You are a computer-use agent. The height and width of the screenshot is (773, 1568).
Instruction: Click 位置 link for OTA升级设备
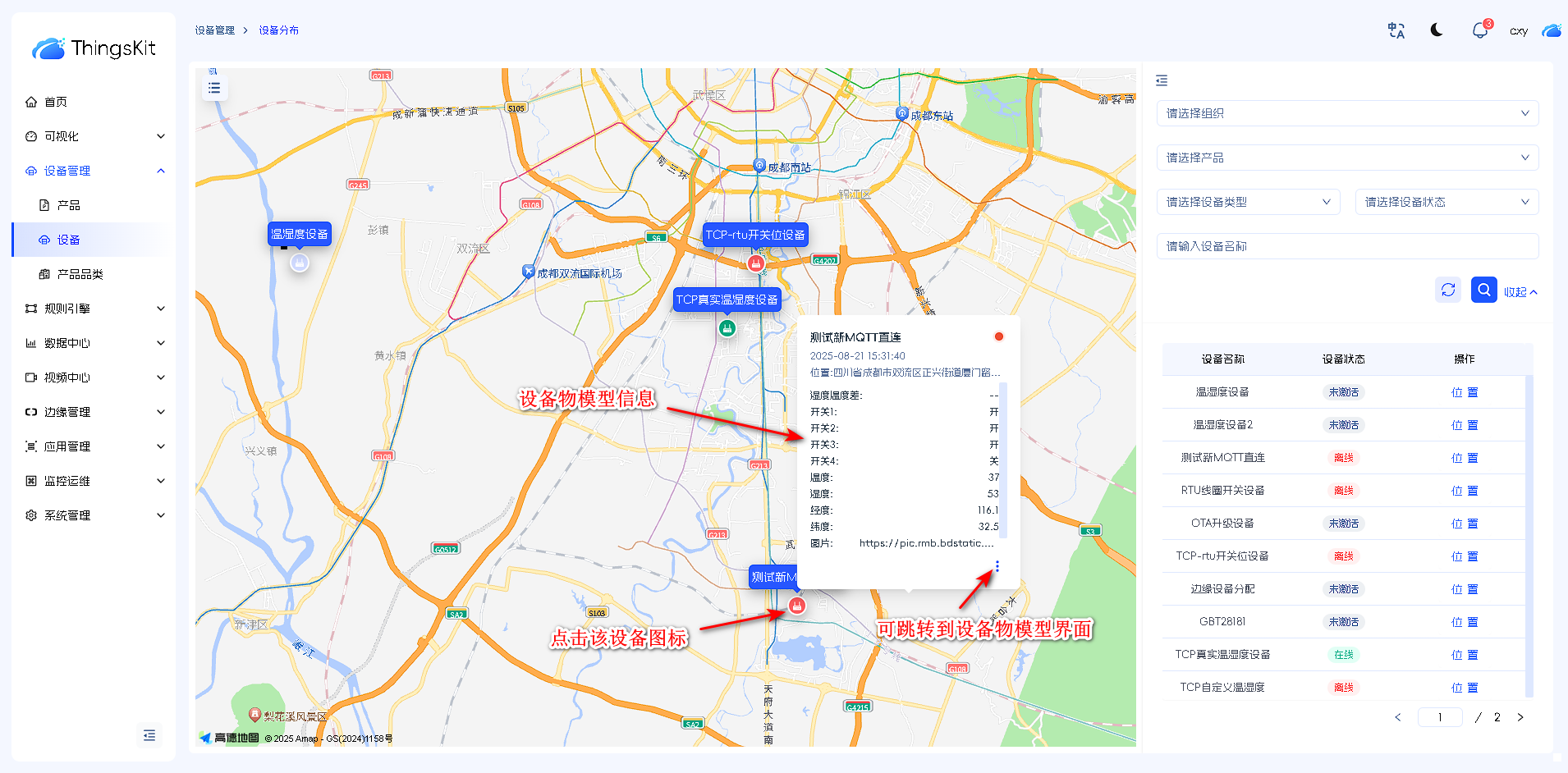[x=1464, y=524]
